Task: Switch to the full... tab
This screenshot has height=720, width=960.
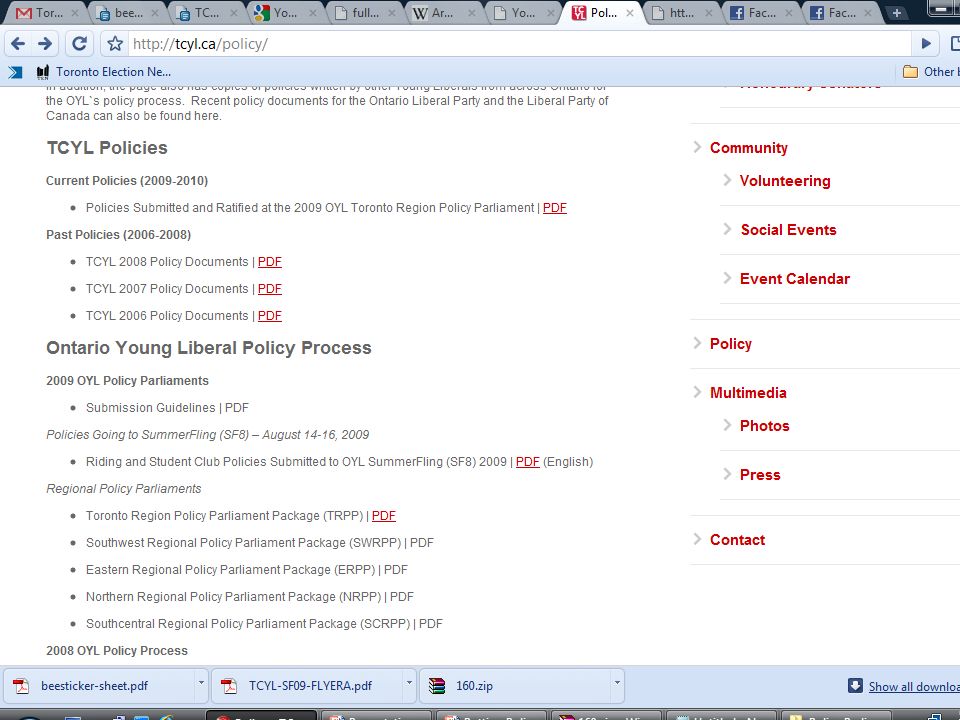Action: point(358,13)
